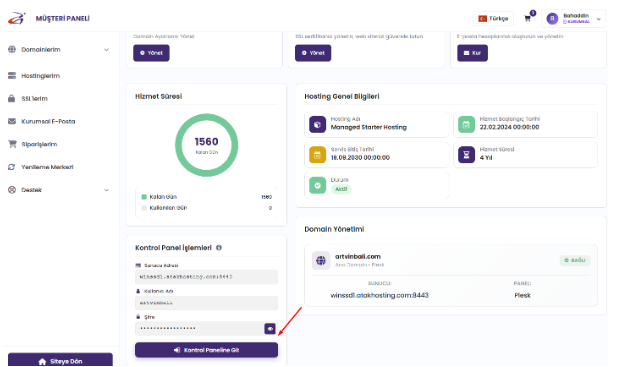Screen dimensions: 619x367
Task: Open Destek sidebar item
Action: 32,190
